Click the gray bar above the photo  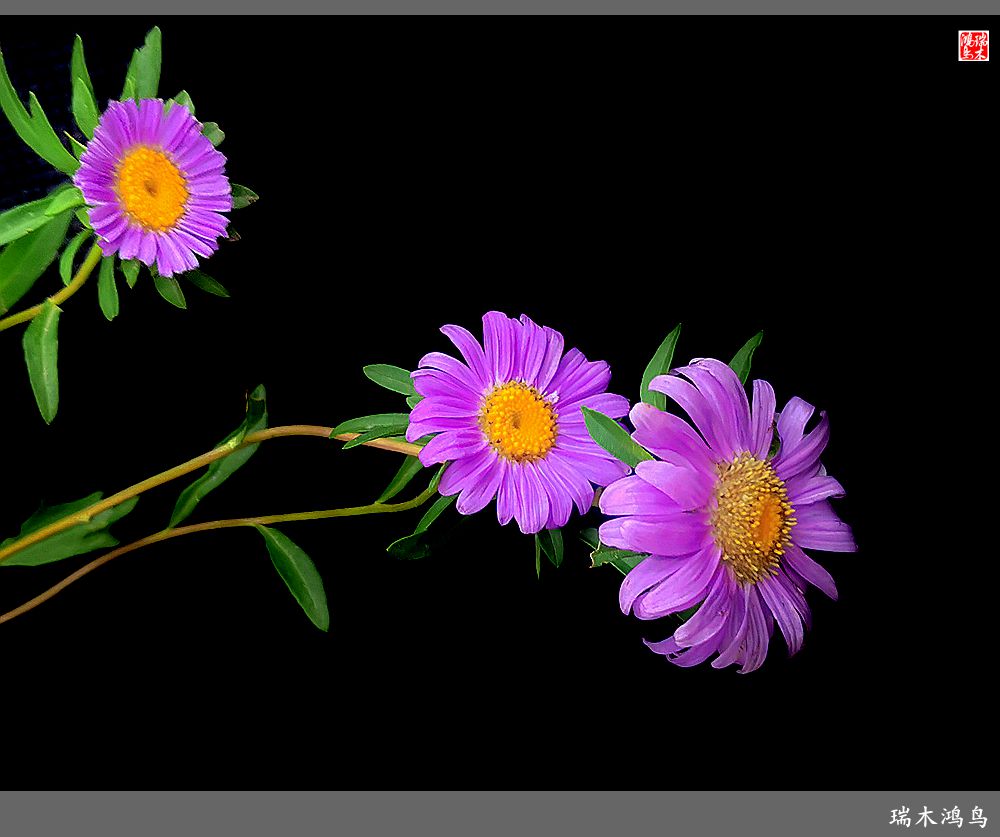[500, 7]
